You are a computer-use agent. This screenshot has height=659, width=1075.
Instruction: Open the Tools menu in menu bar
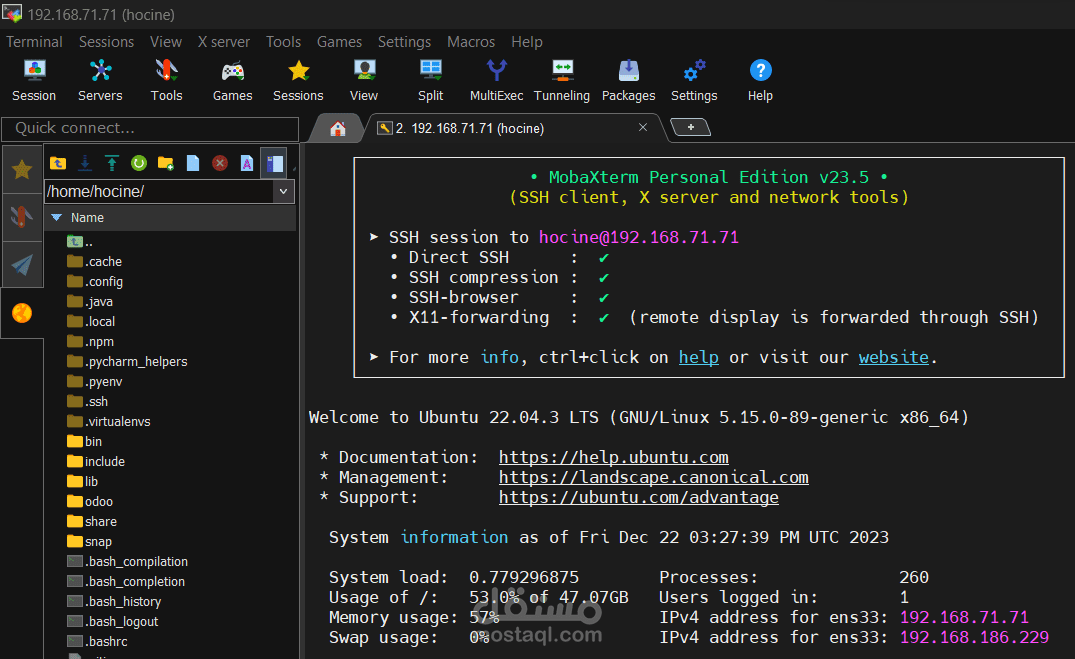(284, 42)
